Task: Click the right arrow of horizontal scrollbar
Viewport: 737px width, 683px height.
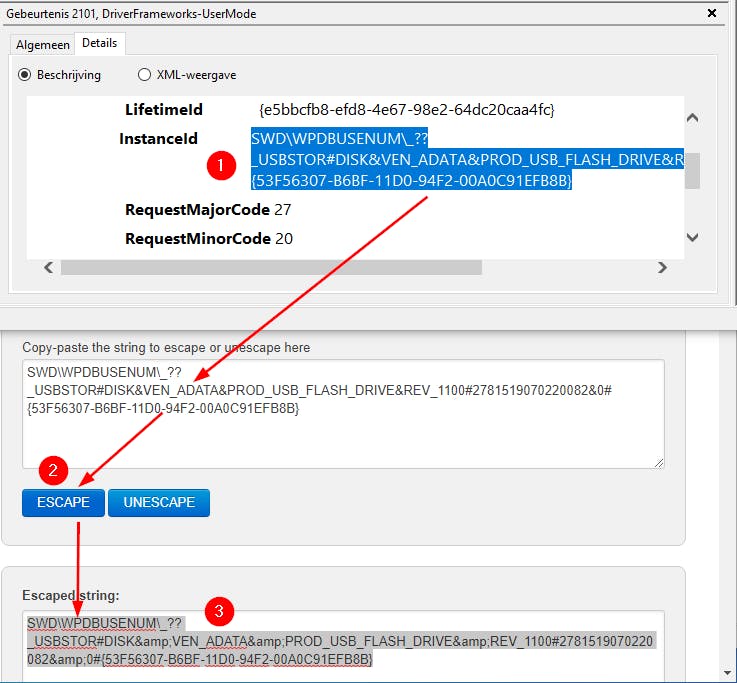Action: [x=662, y=267]
